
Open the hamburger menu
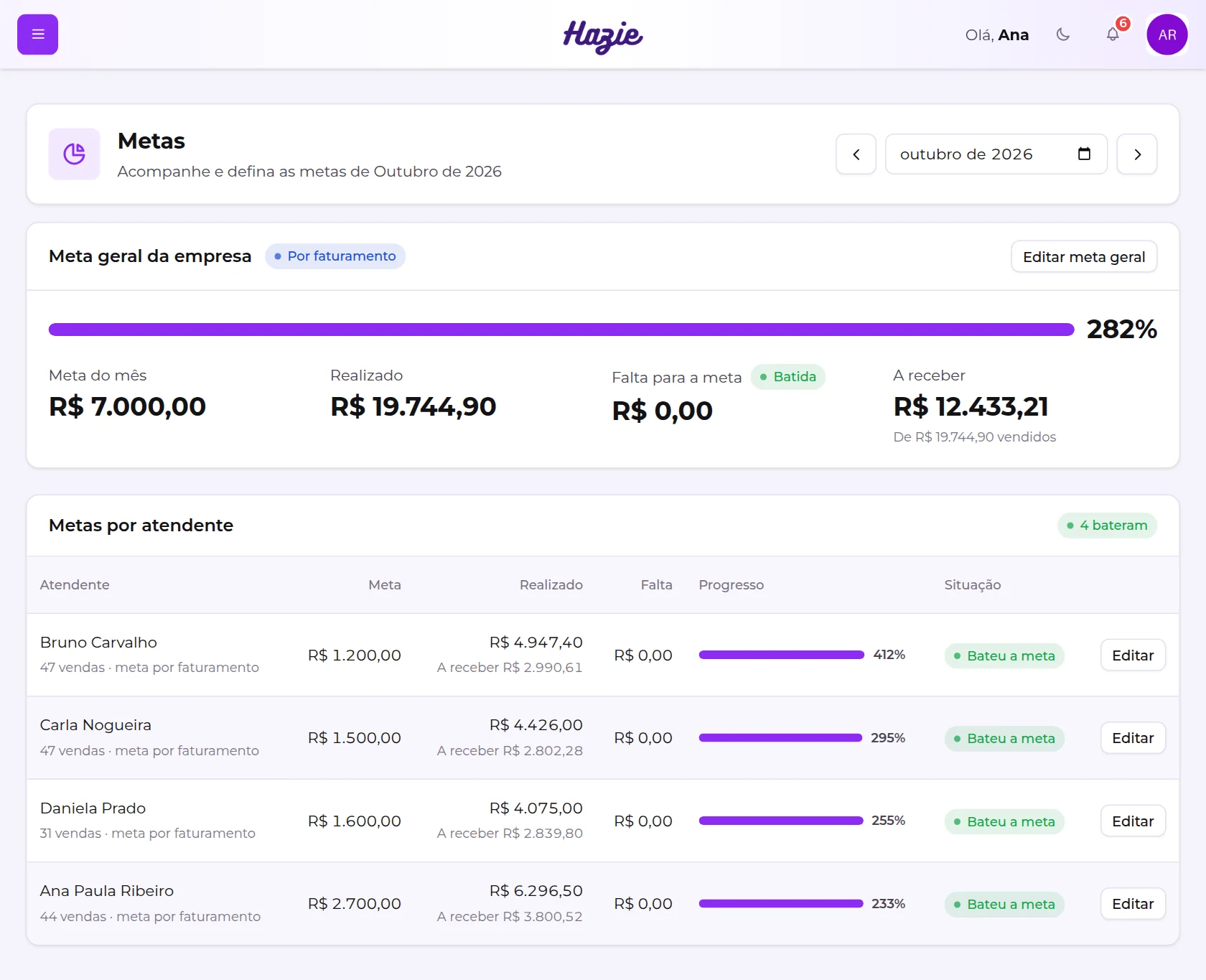coord(37,34)
